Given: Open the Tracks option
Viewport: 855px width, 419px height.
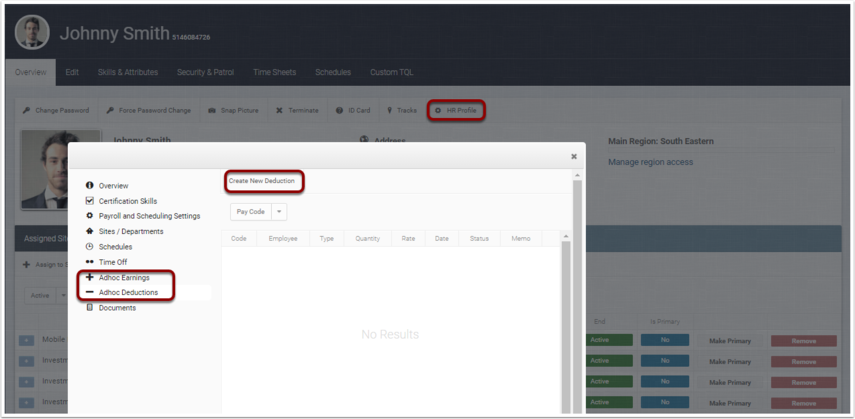Looking at the screenshot, I should [x=402, y=110].
